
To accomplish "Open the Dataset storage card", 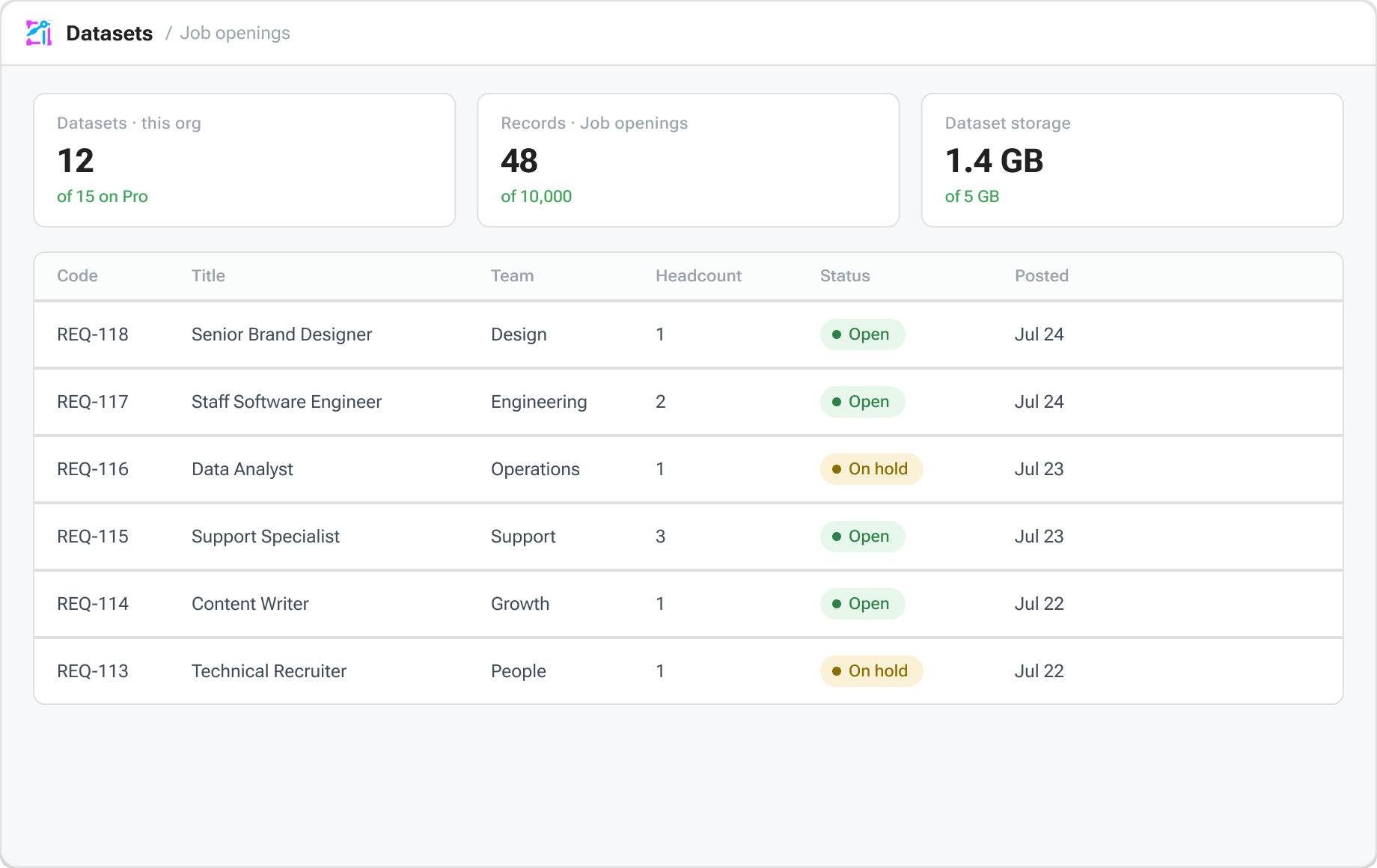I will click(x=1132, y=160).
